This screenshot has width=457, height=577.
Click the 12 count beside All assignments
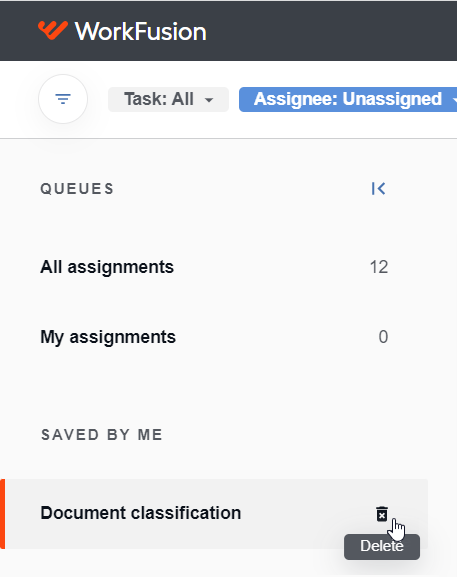379,267
